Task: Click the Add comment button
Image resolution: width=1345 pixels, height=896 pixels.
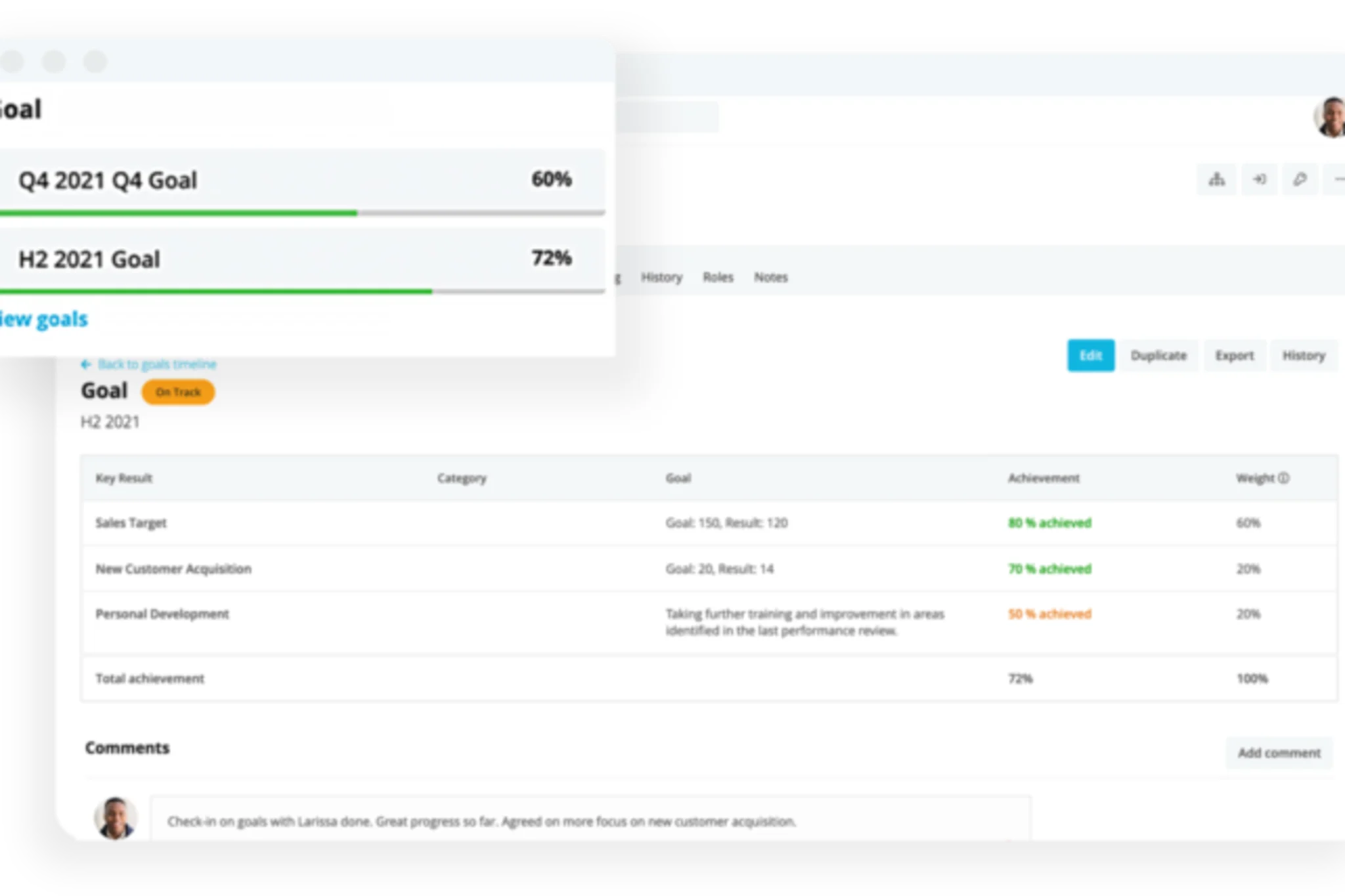Action: click(1279, 753)
